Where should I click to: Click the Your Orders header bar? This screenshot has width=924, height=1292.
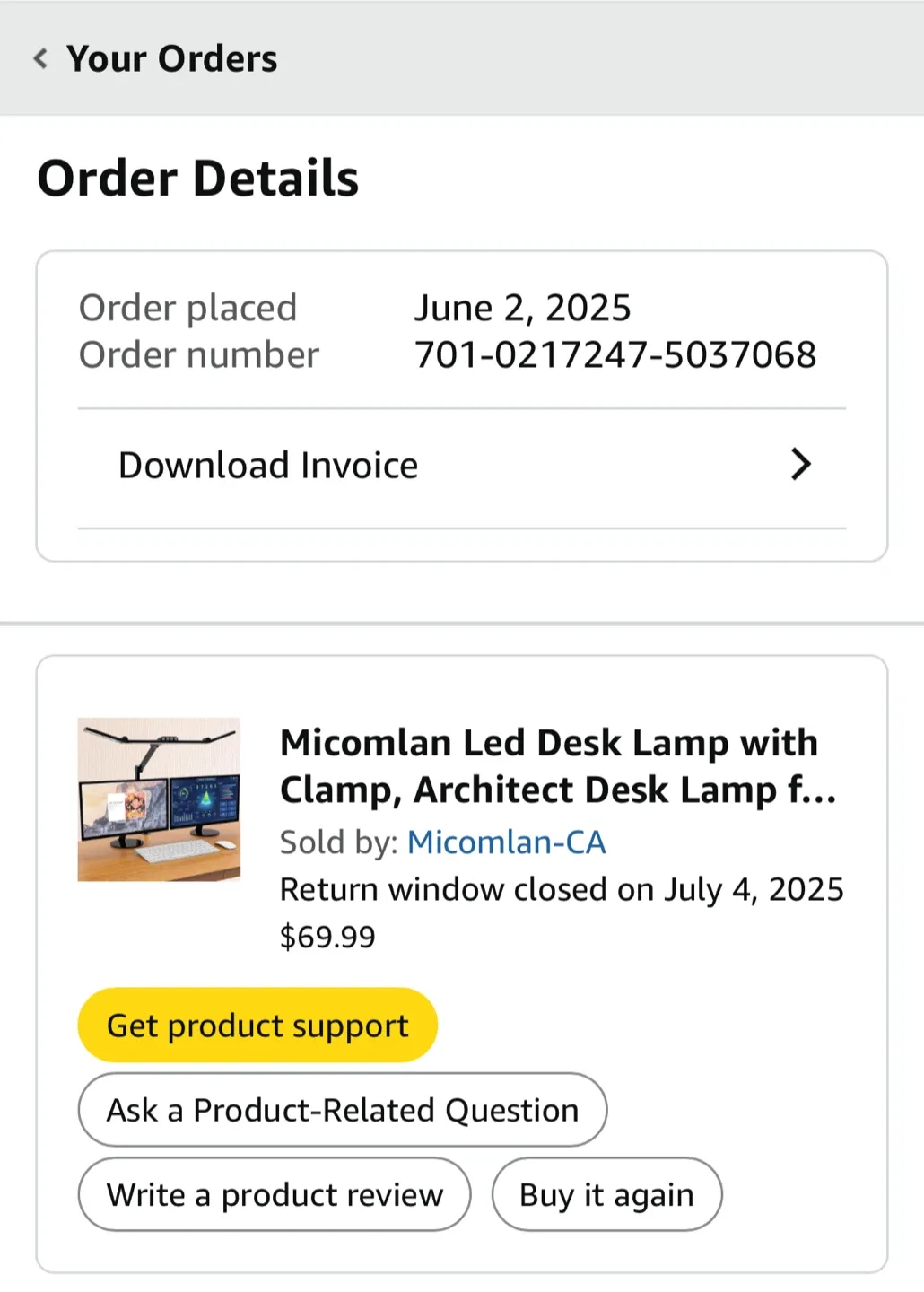pyautogui.click(x=462, y=58)
